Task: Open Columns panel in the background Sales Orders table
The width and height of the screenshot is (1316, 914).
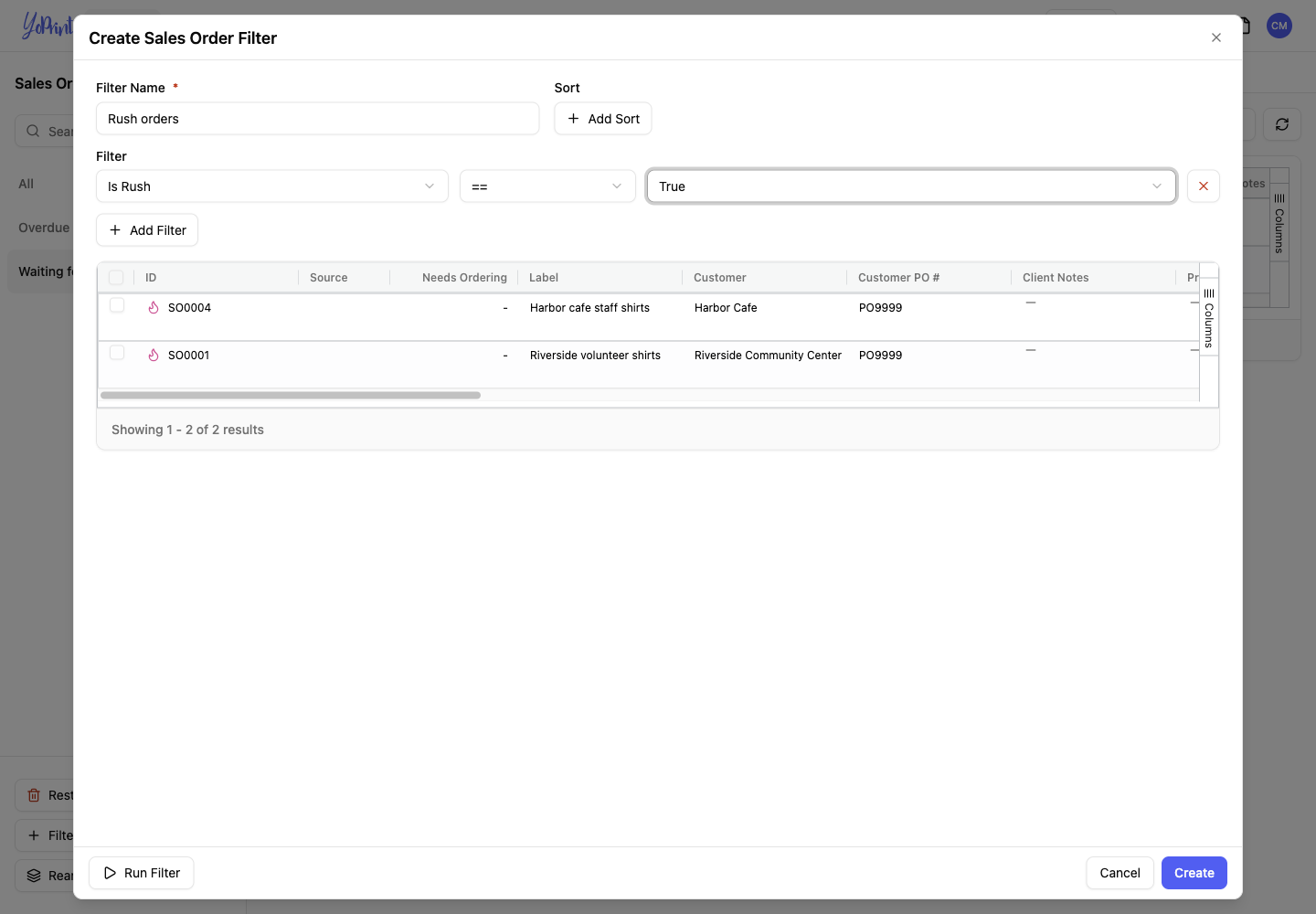Action: 1279,224
